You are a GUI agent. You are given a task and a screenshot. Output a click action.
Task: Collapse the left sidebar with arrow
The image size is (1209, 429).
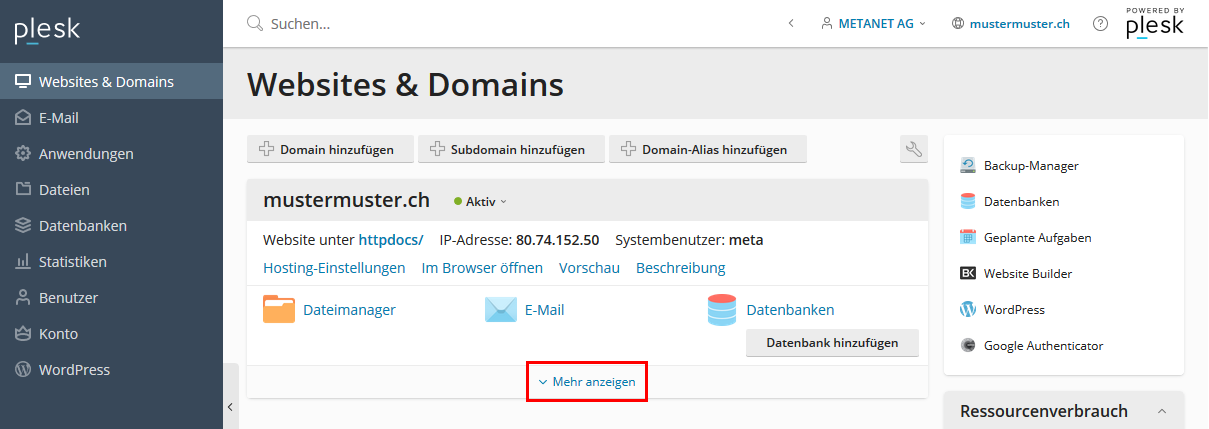coord(230,407)
